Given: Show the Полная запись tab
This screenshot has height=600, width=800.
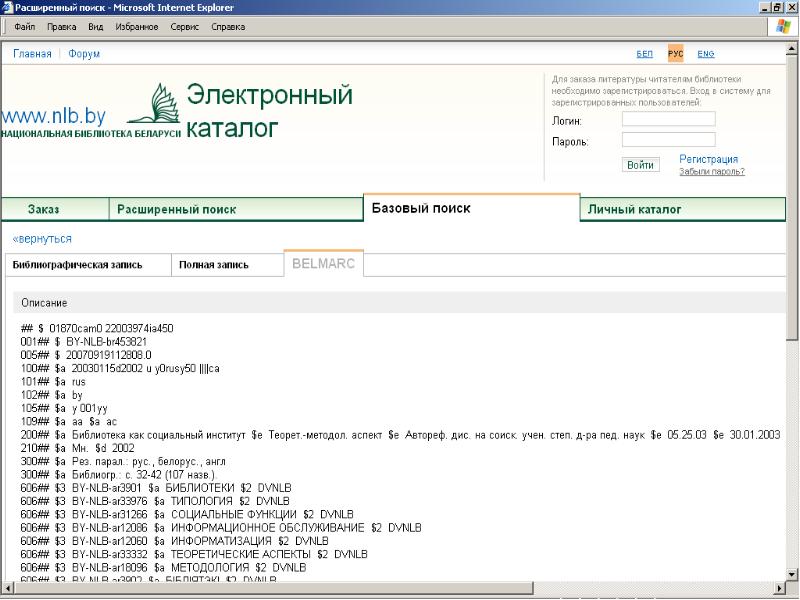Looking at the screenshot, I should (x=214, y=265).
